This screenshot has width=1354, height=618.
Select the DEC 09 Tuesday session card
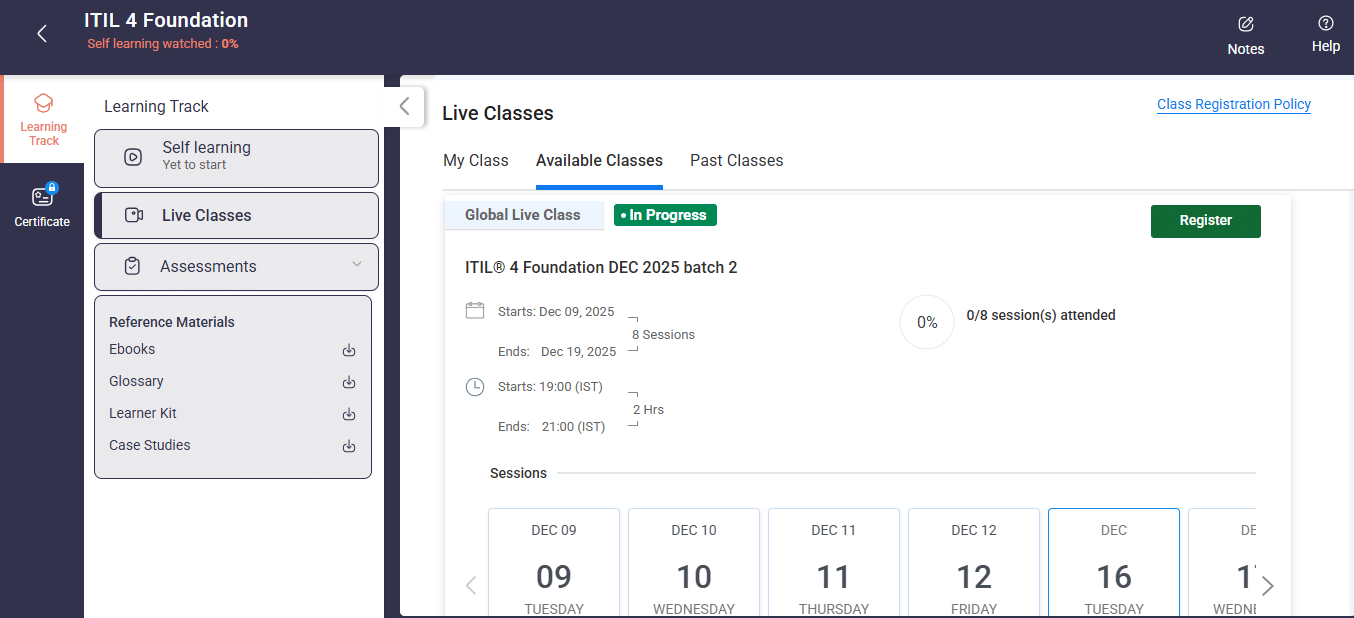(553, 565)
